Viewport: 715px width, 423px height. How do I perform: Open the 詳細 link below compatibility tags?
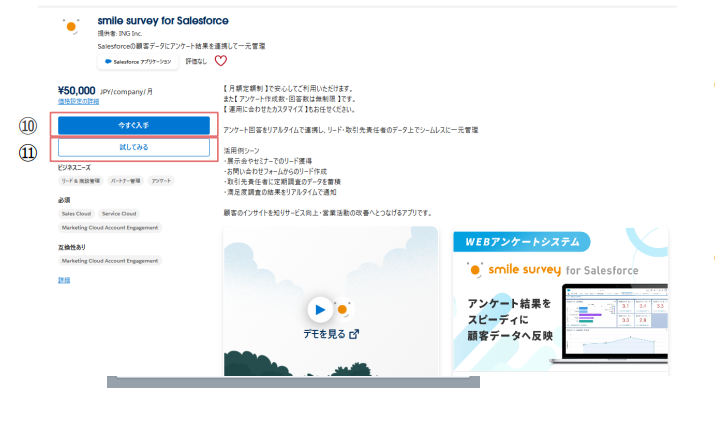[64, 280]
